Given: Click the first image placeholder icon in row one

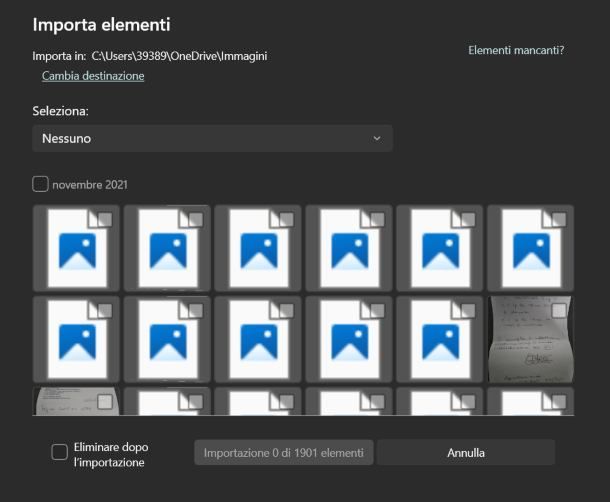Looking at the screenshot, I should pyautogui.click(x=76, y=249).
